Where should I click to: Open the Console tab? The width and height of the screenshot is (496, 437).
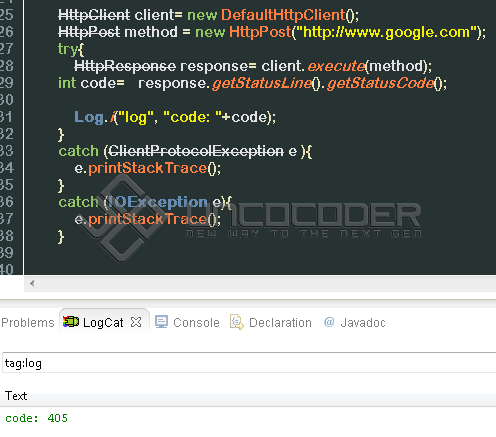(x=196, y=323)
